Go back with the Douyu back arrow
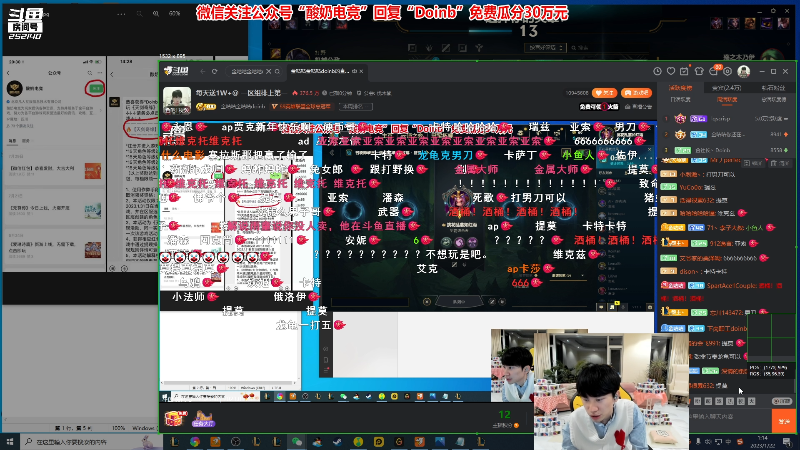The height and width of the screenshot is (450, 800). (x=203, y=71)
